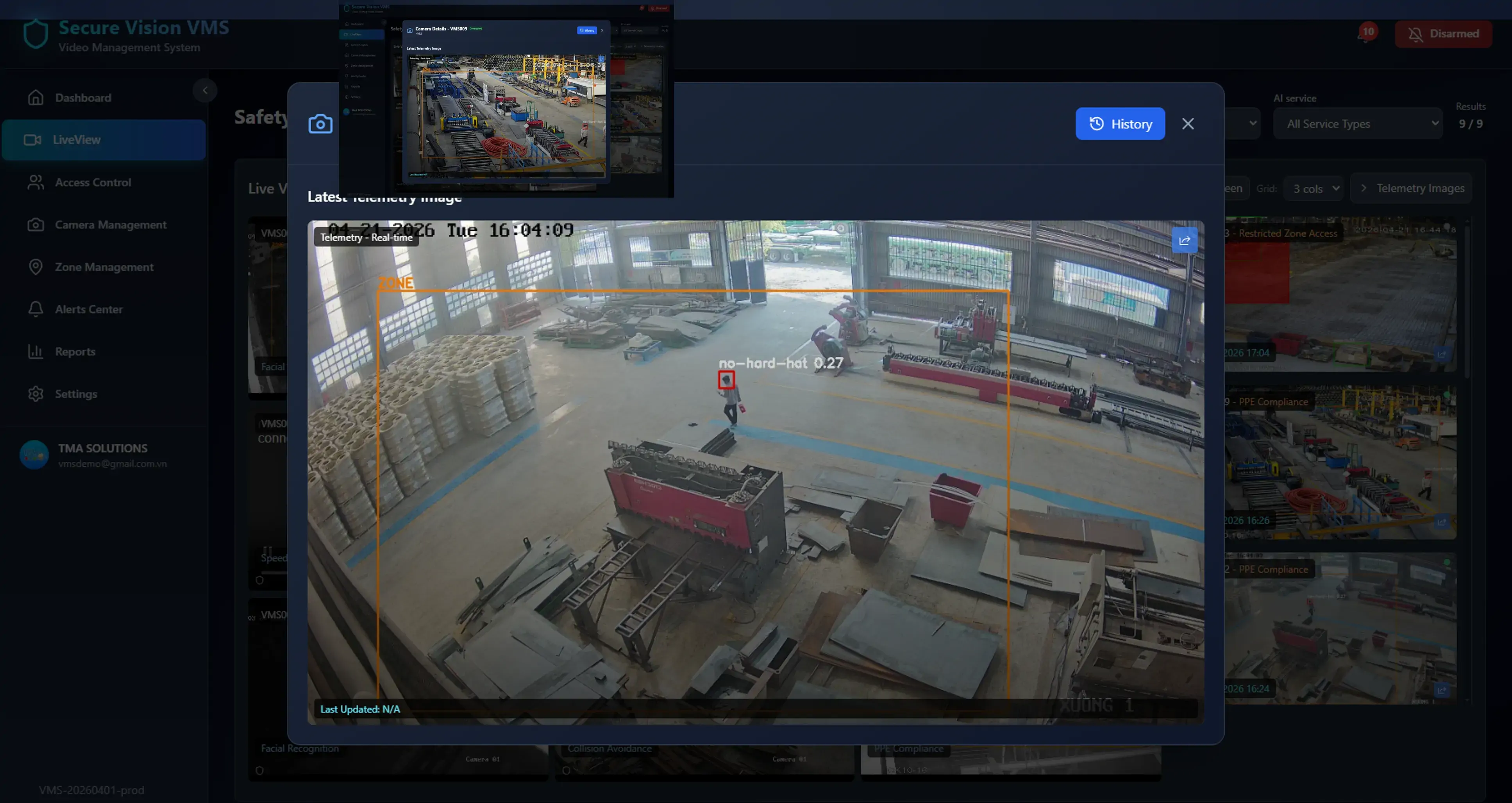This screenshot has height=803, width=1512.
Task: Click the Results 9 / 9 count
Action: (x=1470, y=124)
